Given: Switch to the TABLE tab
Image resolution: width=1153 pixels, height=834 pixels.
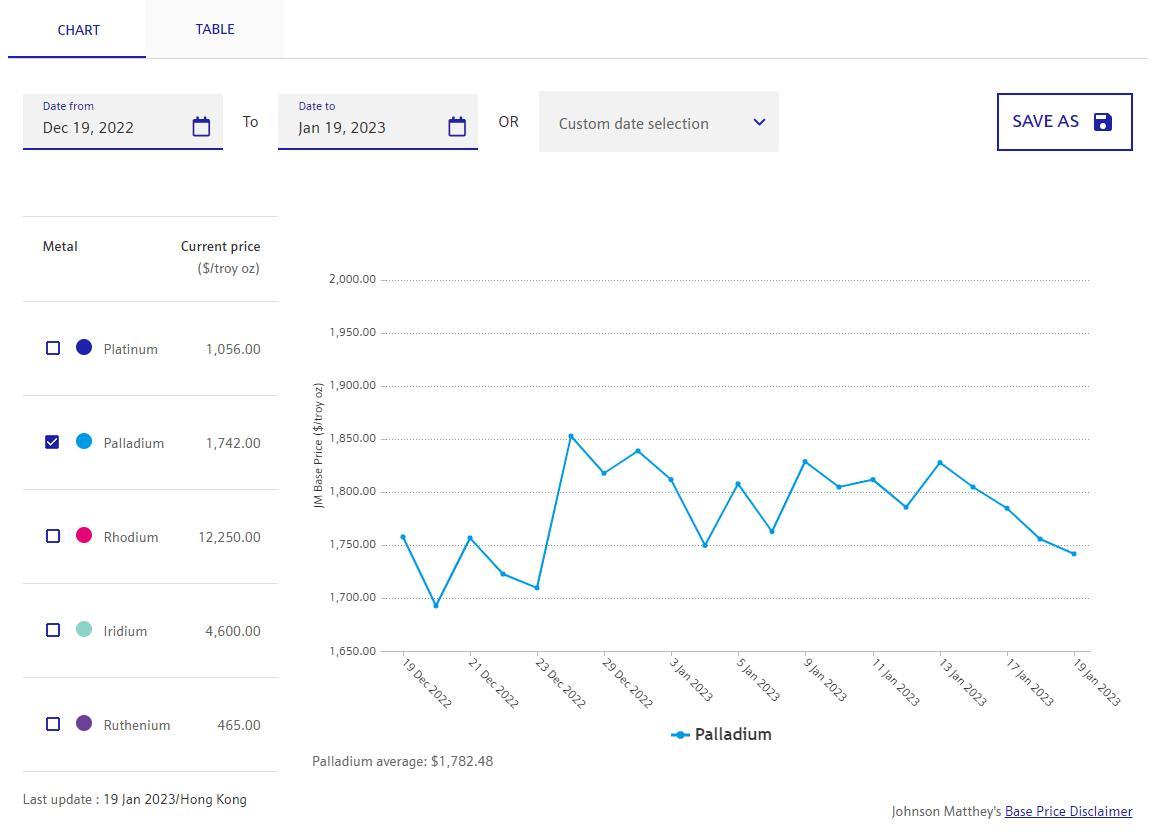Looking at the screenshot, I should [x=215, y=29].
